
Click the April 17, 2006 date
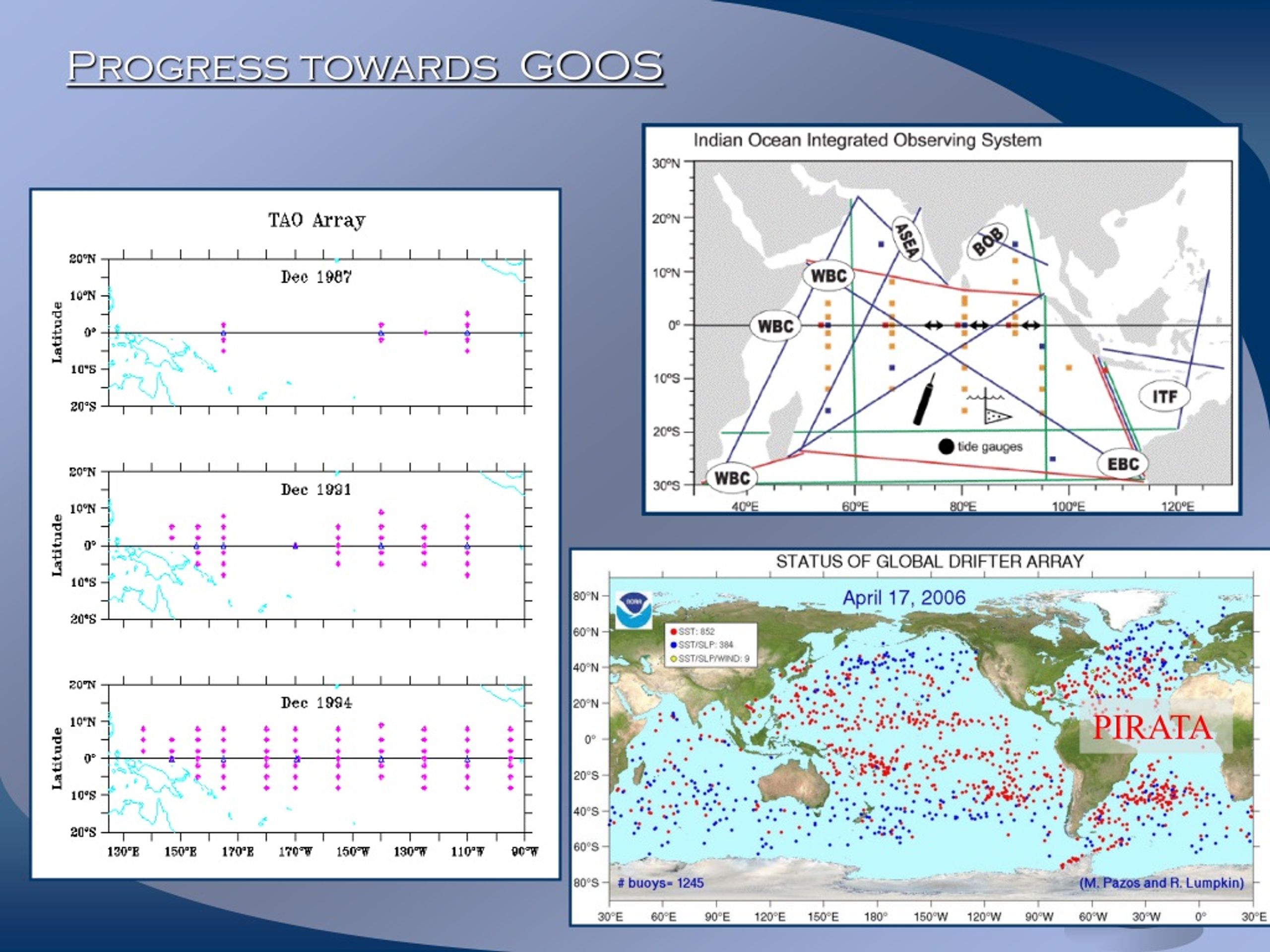[904, 598]
